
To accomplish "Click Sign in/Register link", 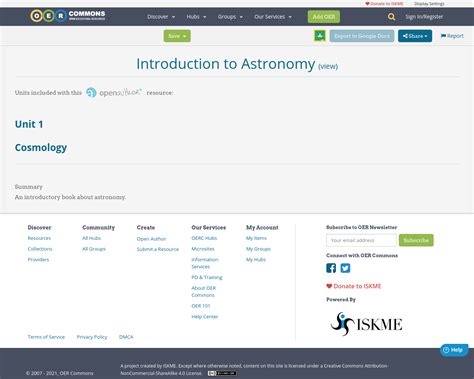I will point(424,17).
